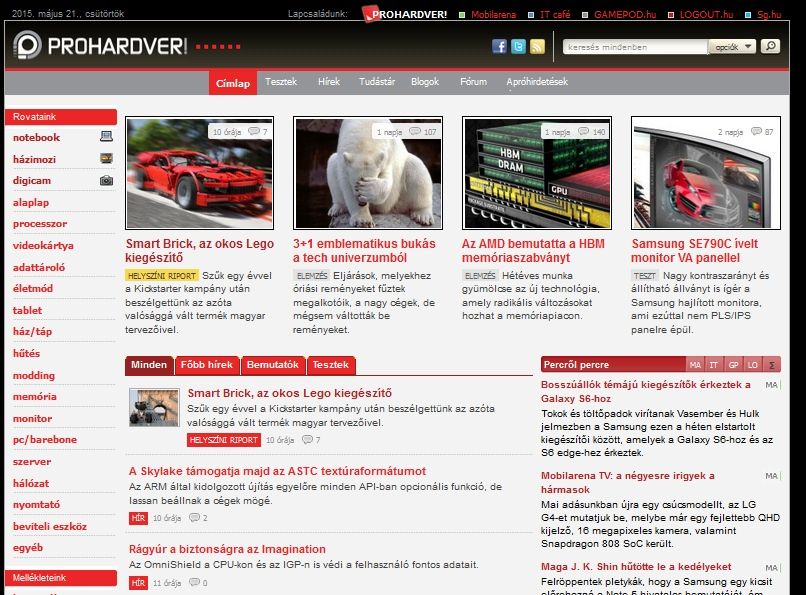Open the Fórum navigation menu

[x=473, y=81]
